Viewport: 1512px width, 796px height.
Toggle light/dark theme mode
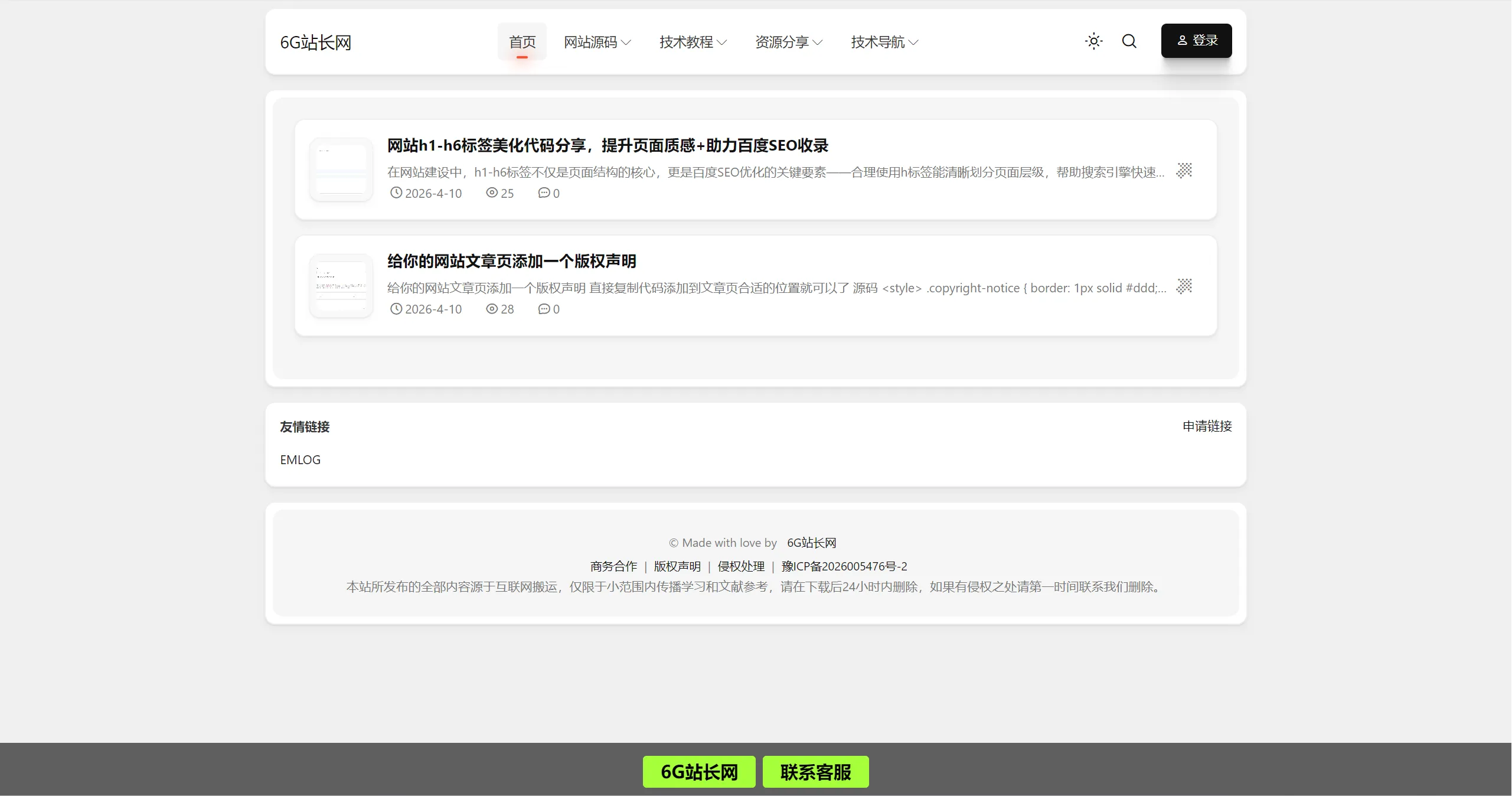coord(1093,41)
